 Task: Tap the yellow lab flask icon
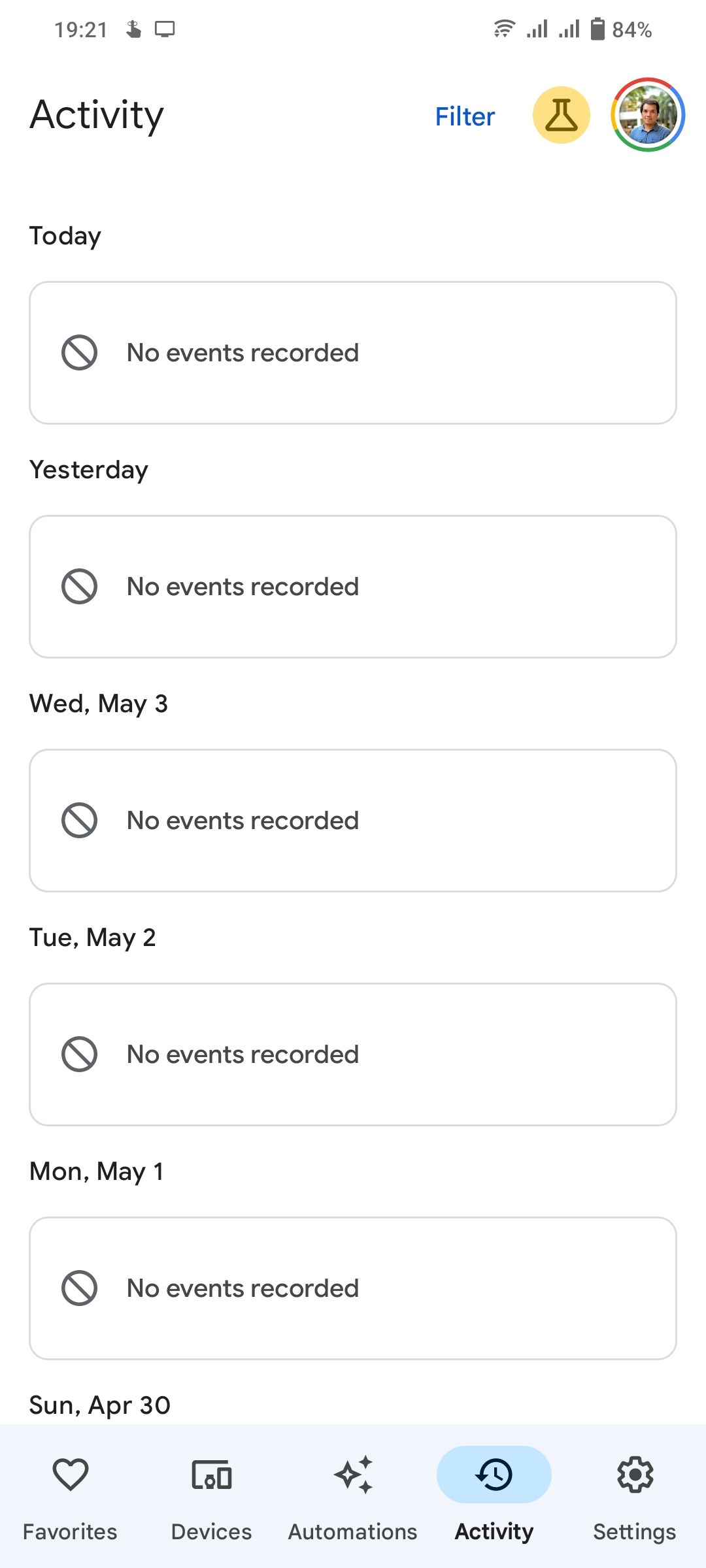click(x=561, y=115)
